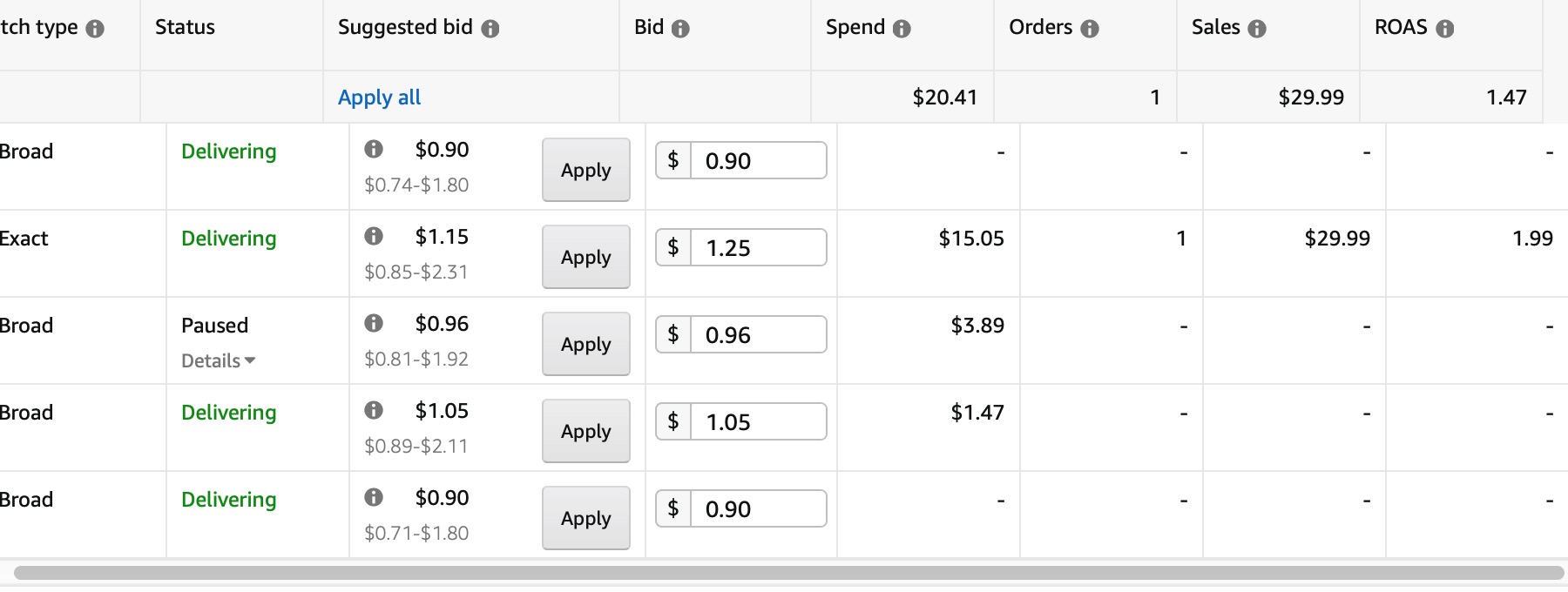Click info icon beside ROAS header

(x=1445, y=29)
